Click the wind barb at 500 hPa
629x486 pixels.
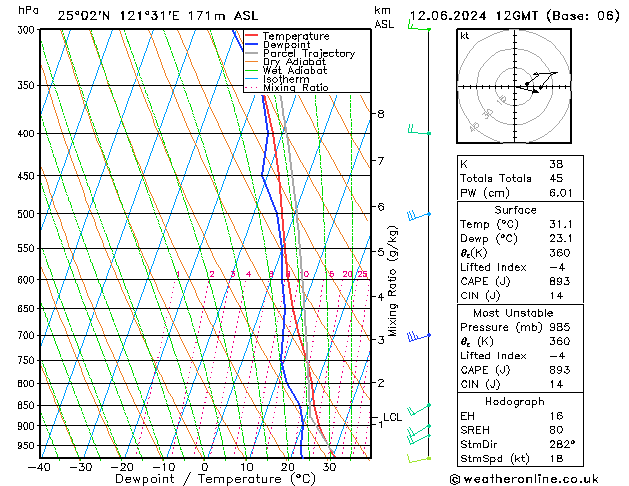[419, 216]
